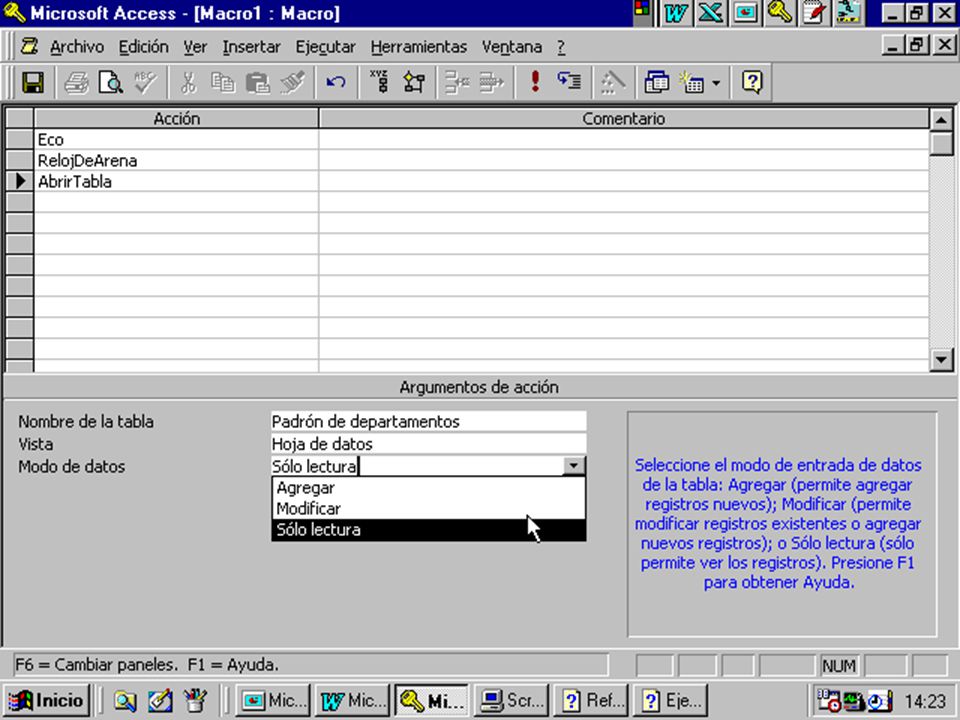The height and width of the screenshot is (720, 960).
Task: Open the Herramientas menu
Action: [419, 47]
